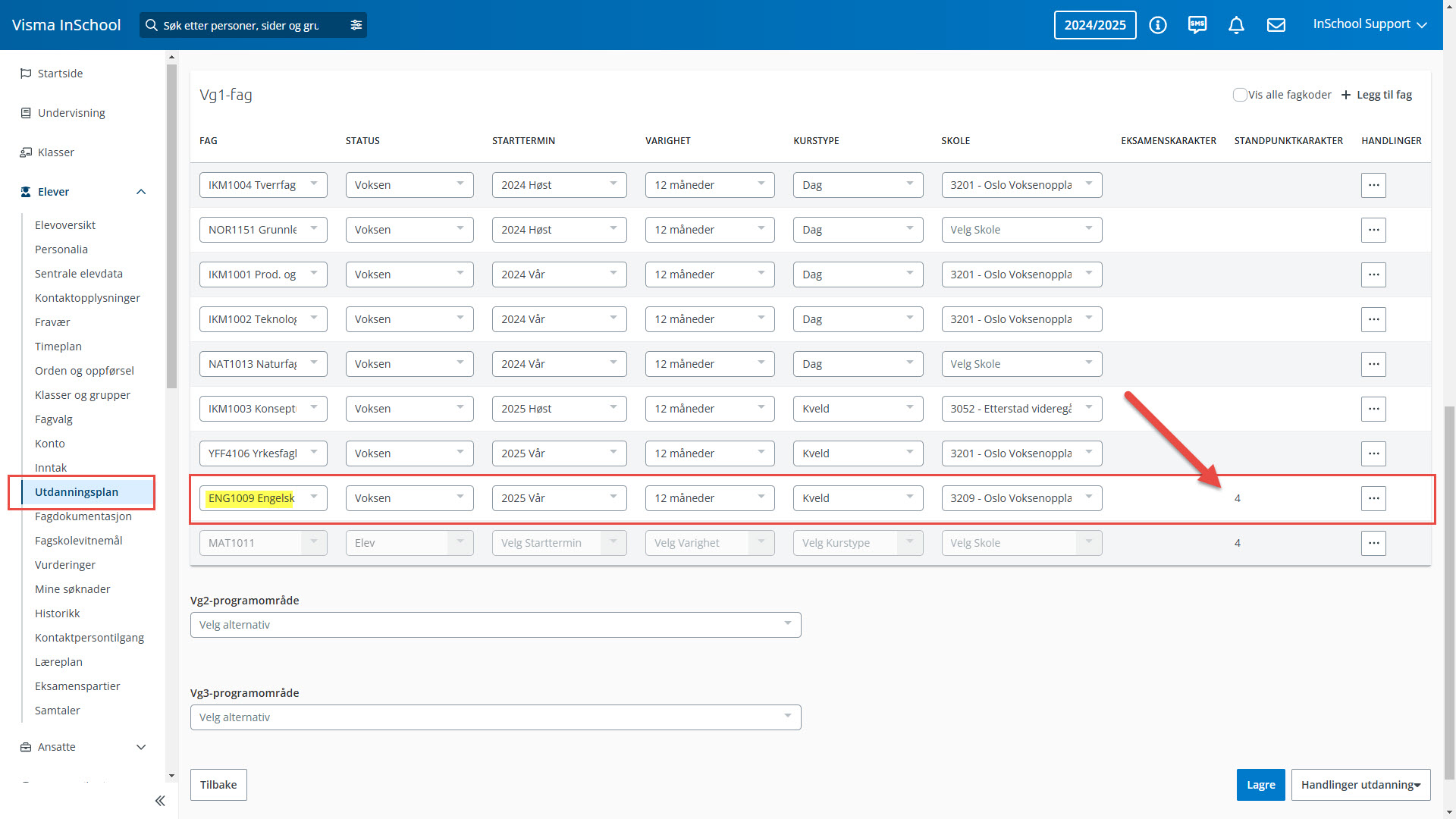Open three-dot menu for MAT1011 row
The width and height of the screenshot is (1456, 819).
pyautogui.click(x=1373, y=543)
